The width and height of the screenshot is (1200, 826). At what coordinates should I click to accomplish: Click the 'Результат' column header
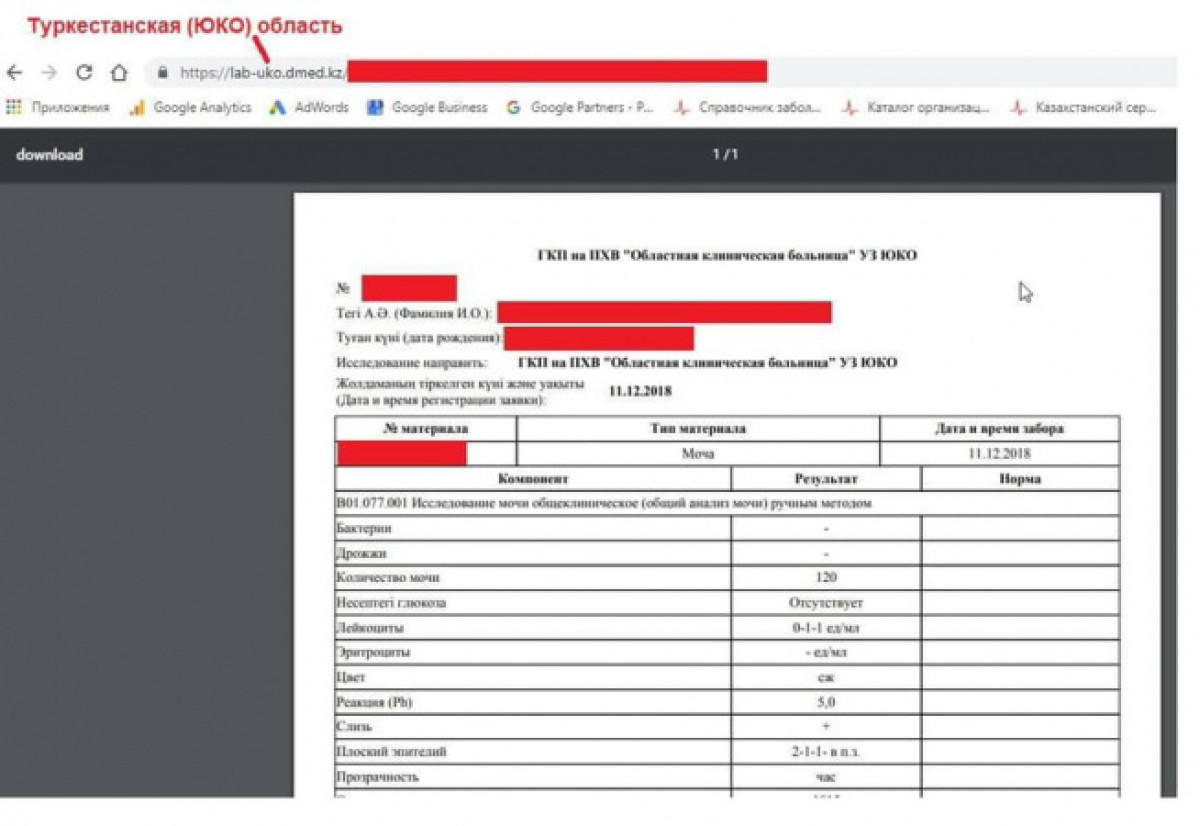pyautogui.click(x=826, y=479)
